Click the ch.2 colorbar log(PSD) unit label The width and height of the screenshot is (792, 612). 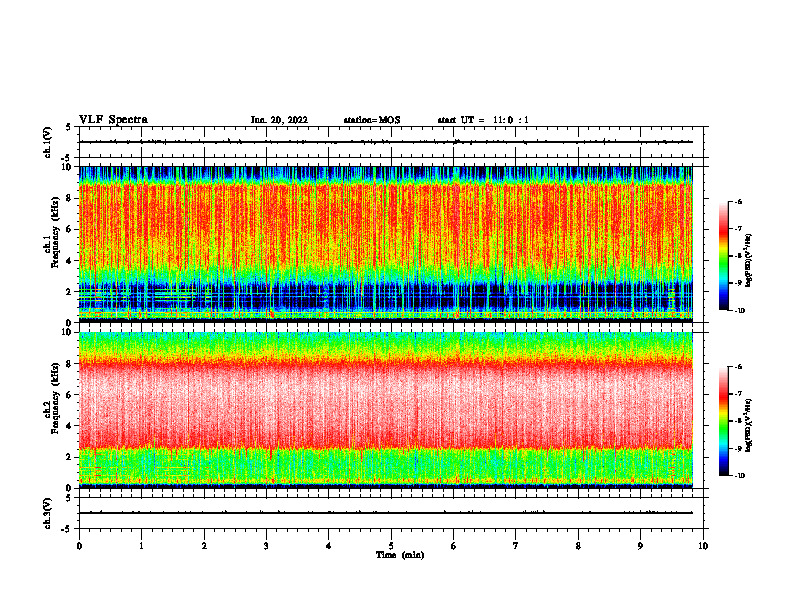(x=749, y=425)
